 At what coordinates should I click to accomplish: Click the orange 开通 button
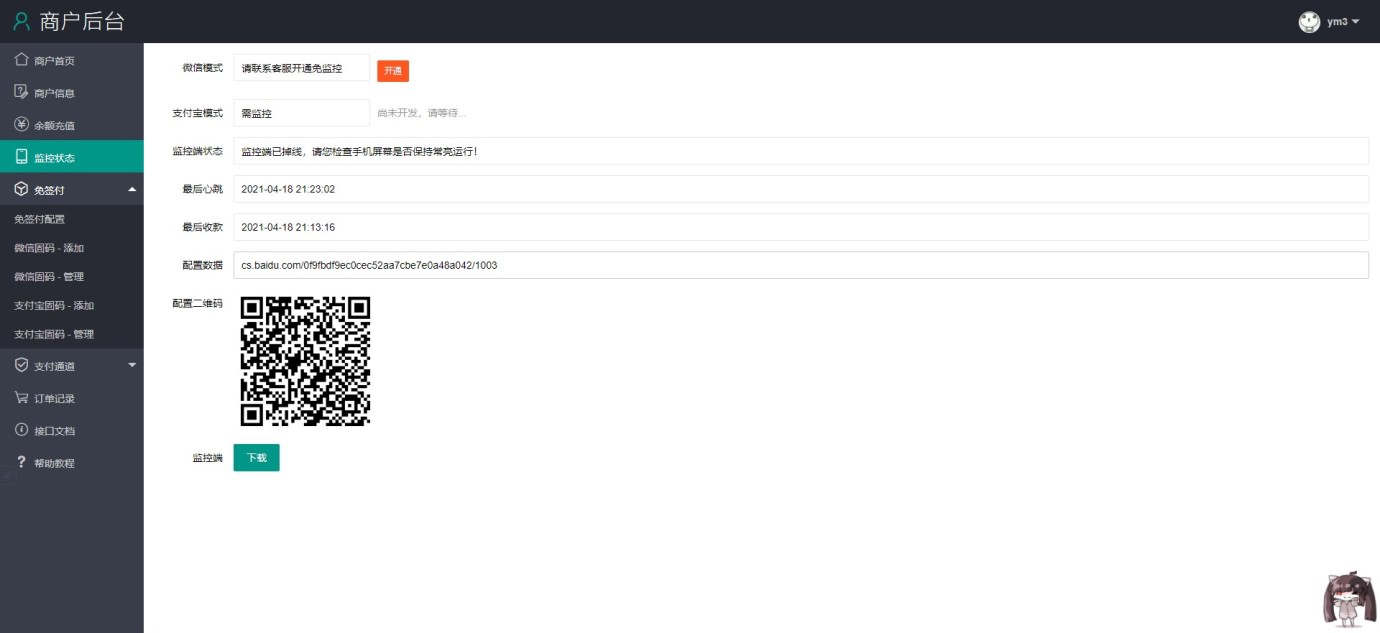coord(393,71)
